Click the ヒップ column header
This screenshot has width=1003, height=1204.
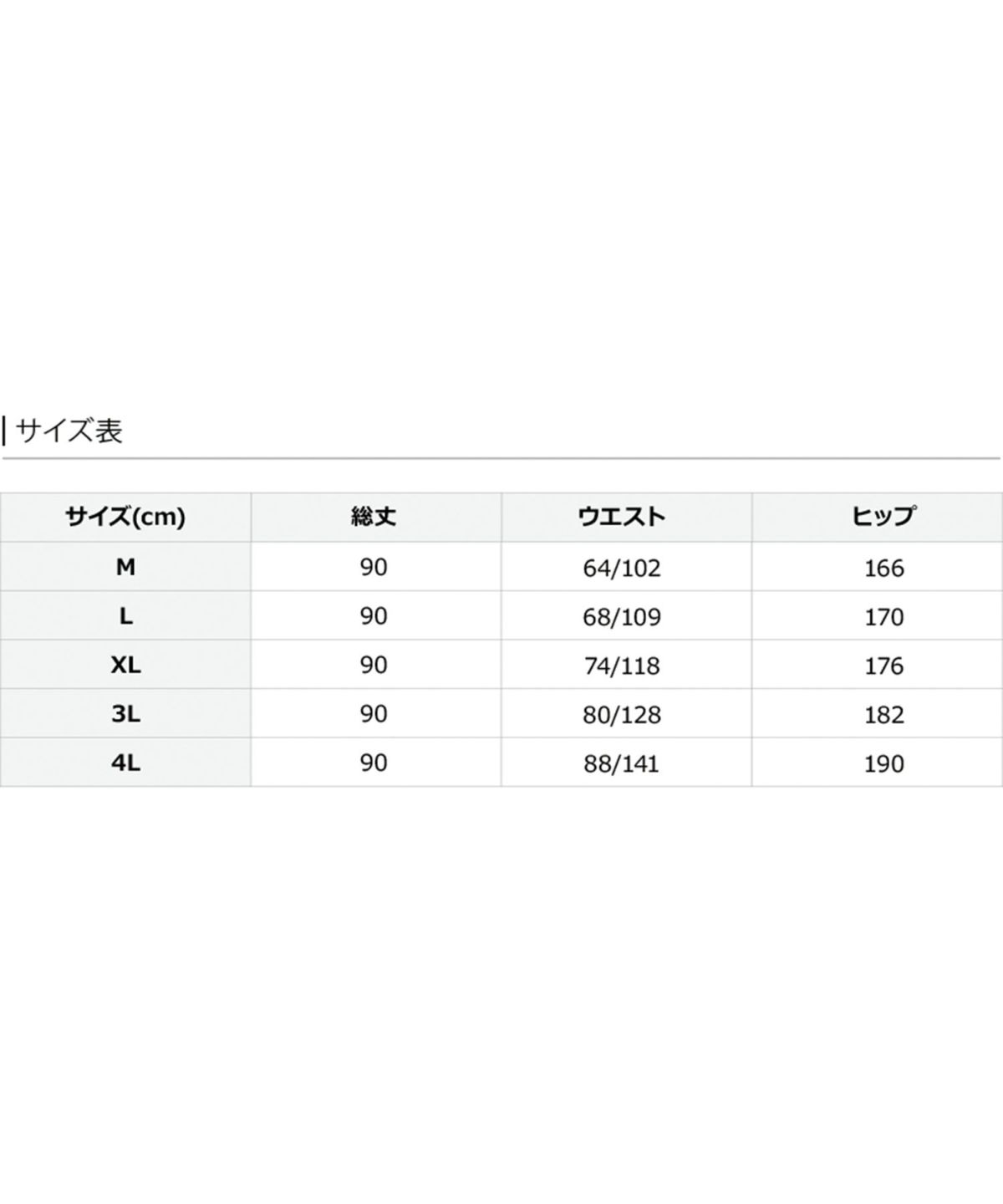pyautogui.click(x=883, y=517)
